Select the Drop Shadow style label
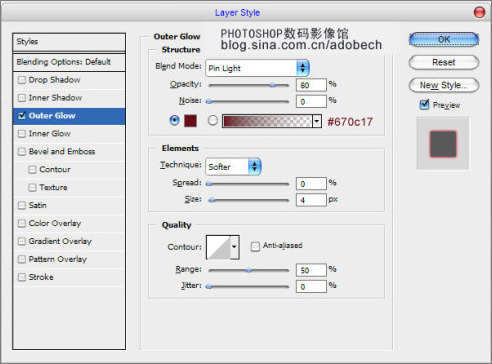 [x=54, y=80]
